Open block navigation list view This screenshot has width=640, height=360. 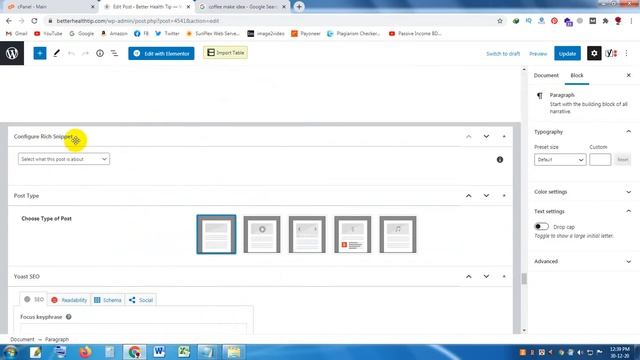coord(114,53)
